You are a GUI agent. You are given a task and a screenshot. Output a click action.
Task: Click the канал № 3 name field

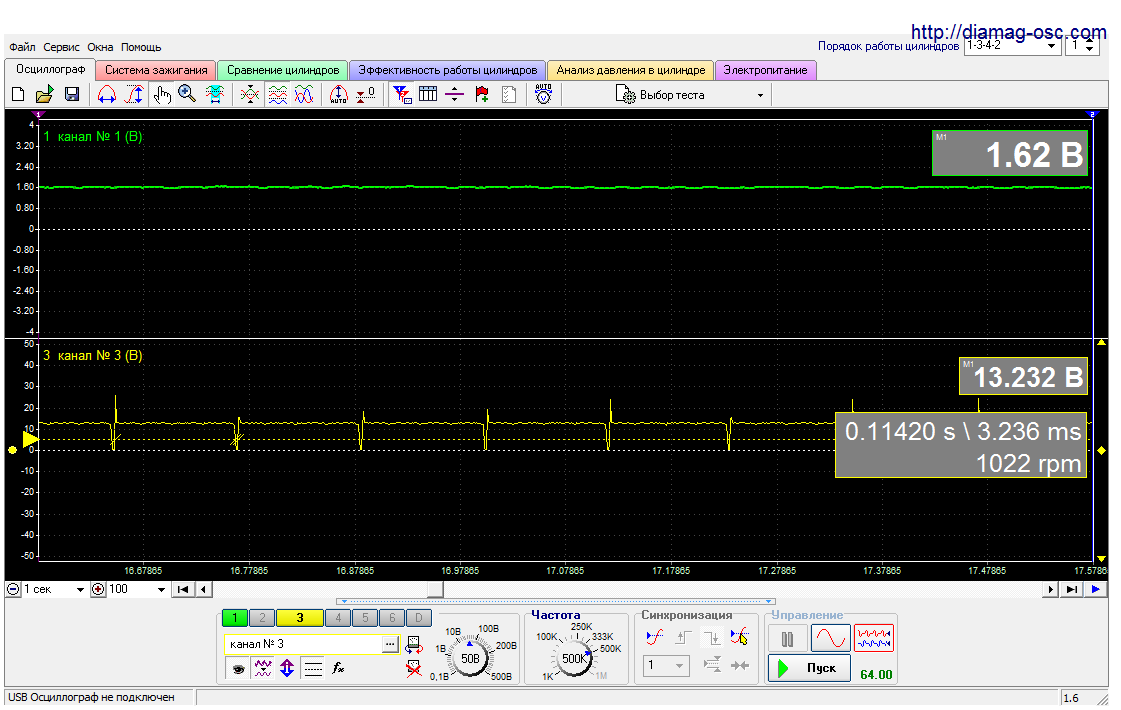(x=303, y=644)
